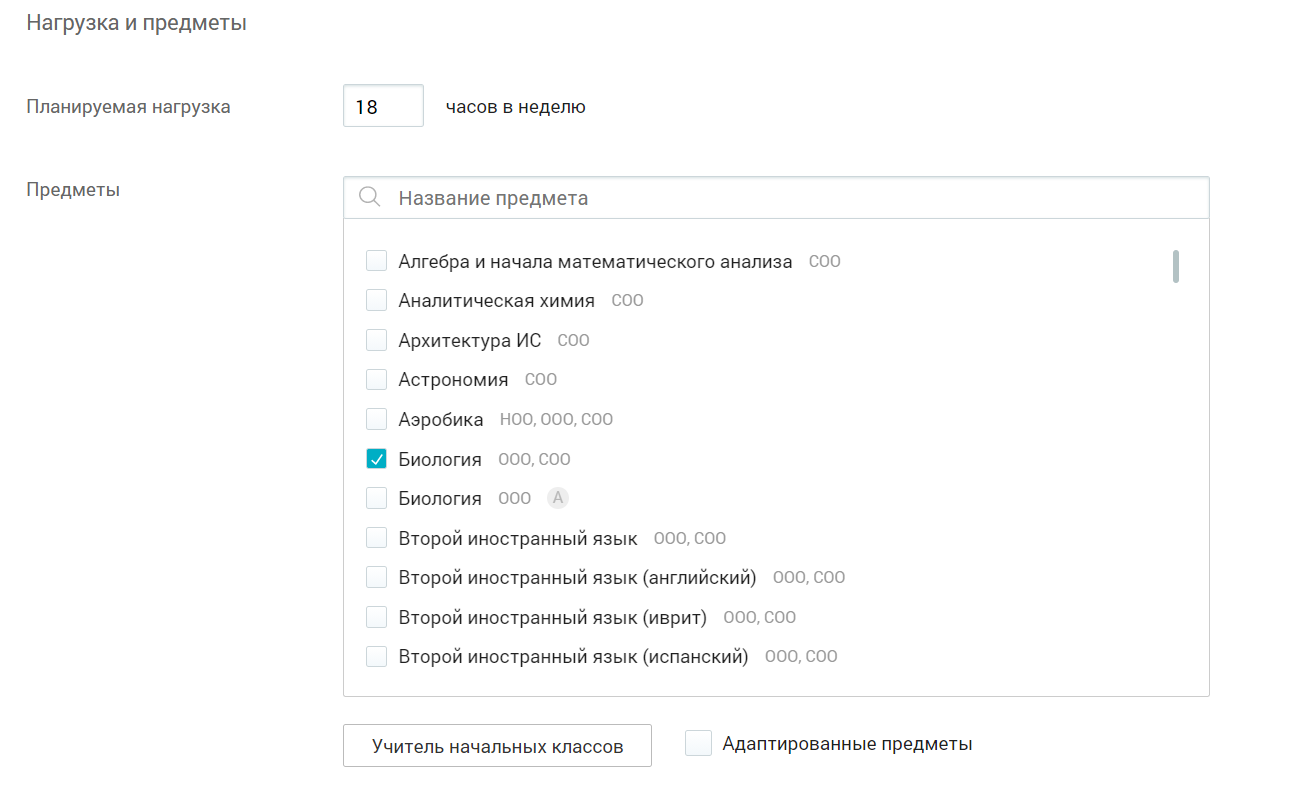Check plain Второй иностранный язык checkbox
The image size is (1300, 811).
[x=376, y=538]
